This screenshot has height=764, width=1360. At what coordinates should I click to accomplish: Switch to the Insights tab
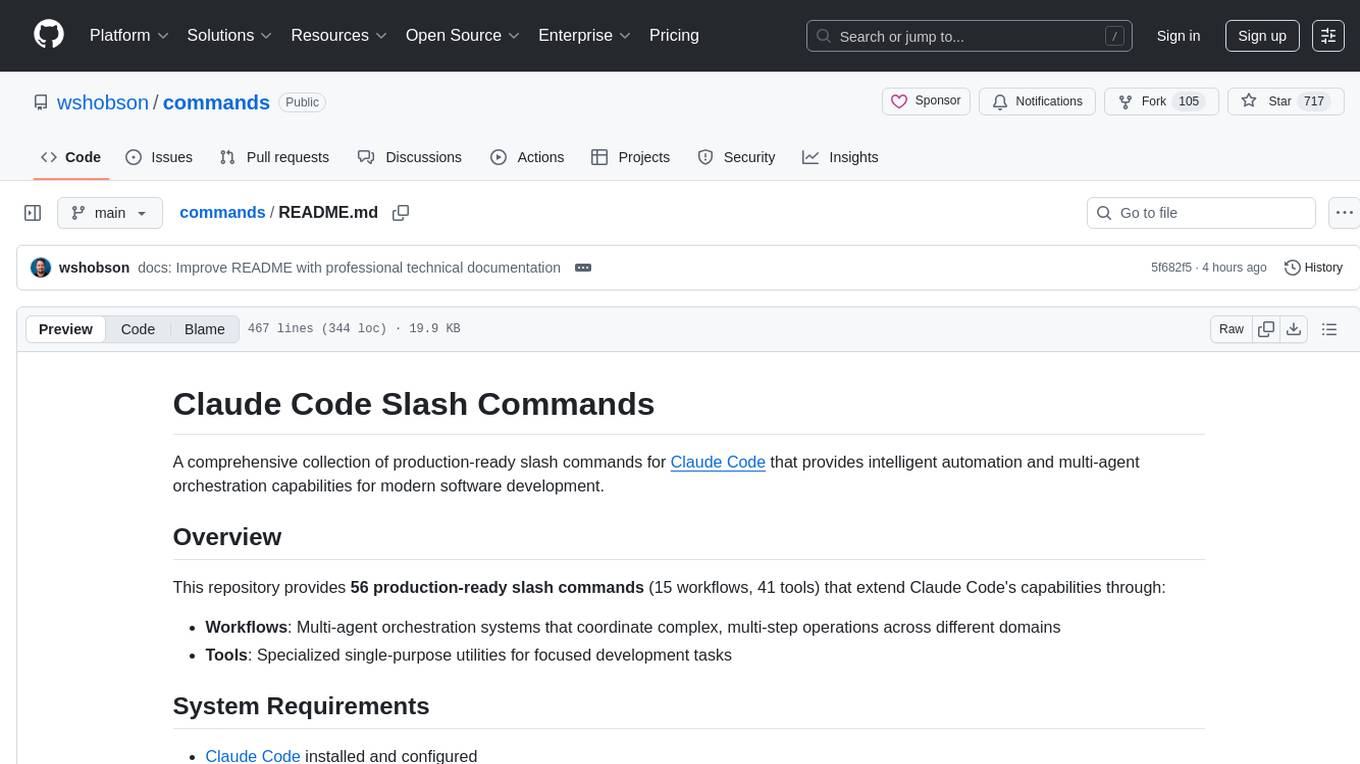(840, 157)
